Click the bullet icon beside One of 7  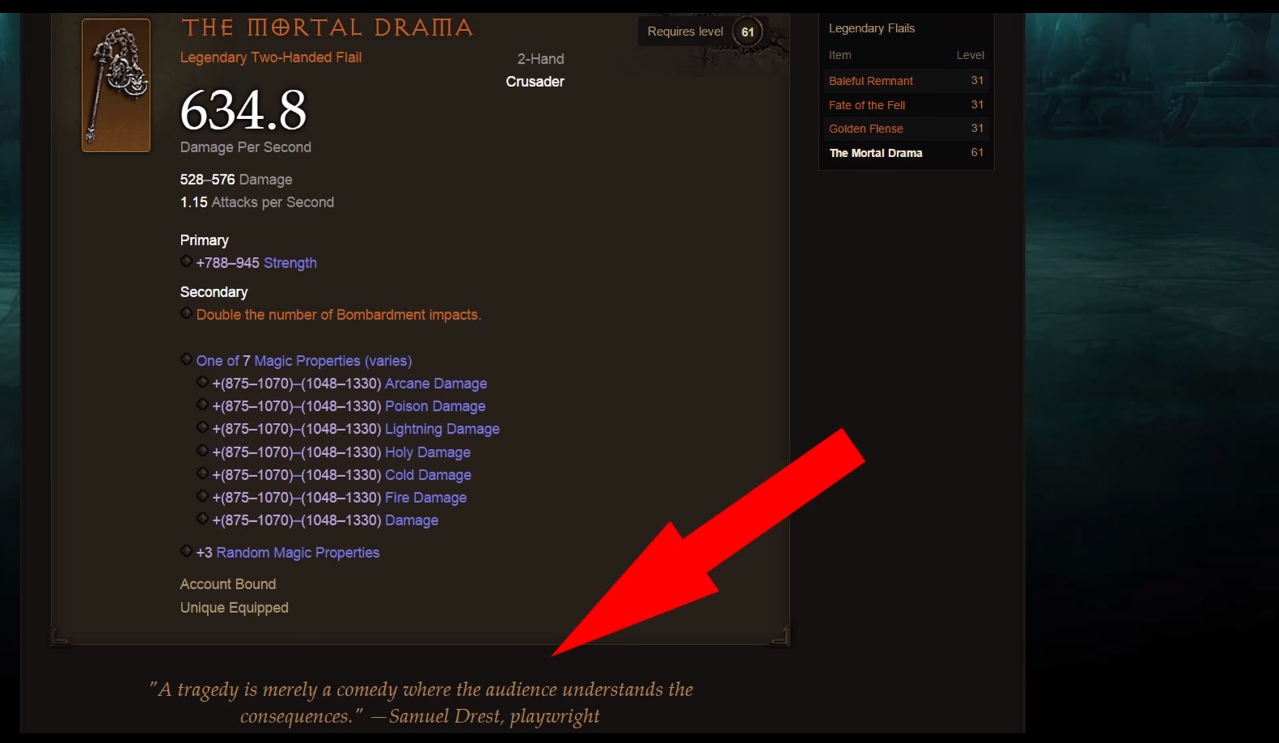point(186,360)
